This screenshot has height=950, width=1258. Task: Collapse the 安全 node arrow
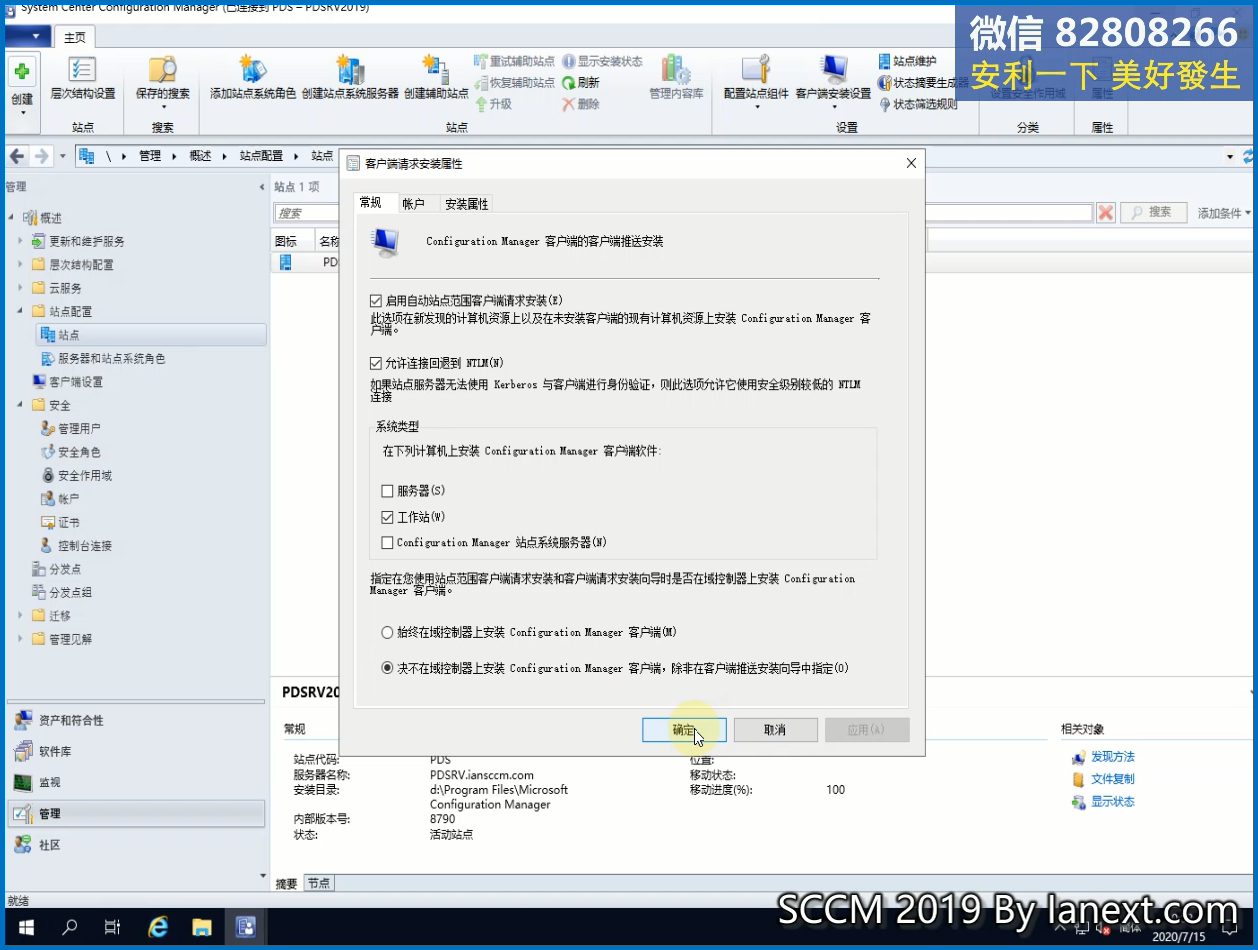pos(20,405)
